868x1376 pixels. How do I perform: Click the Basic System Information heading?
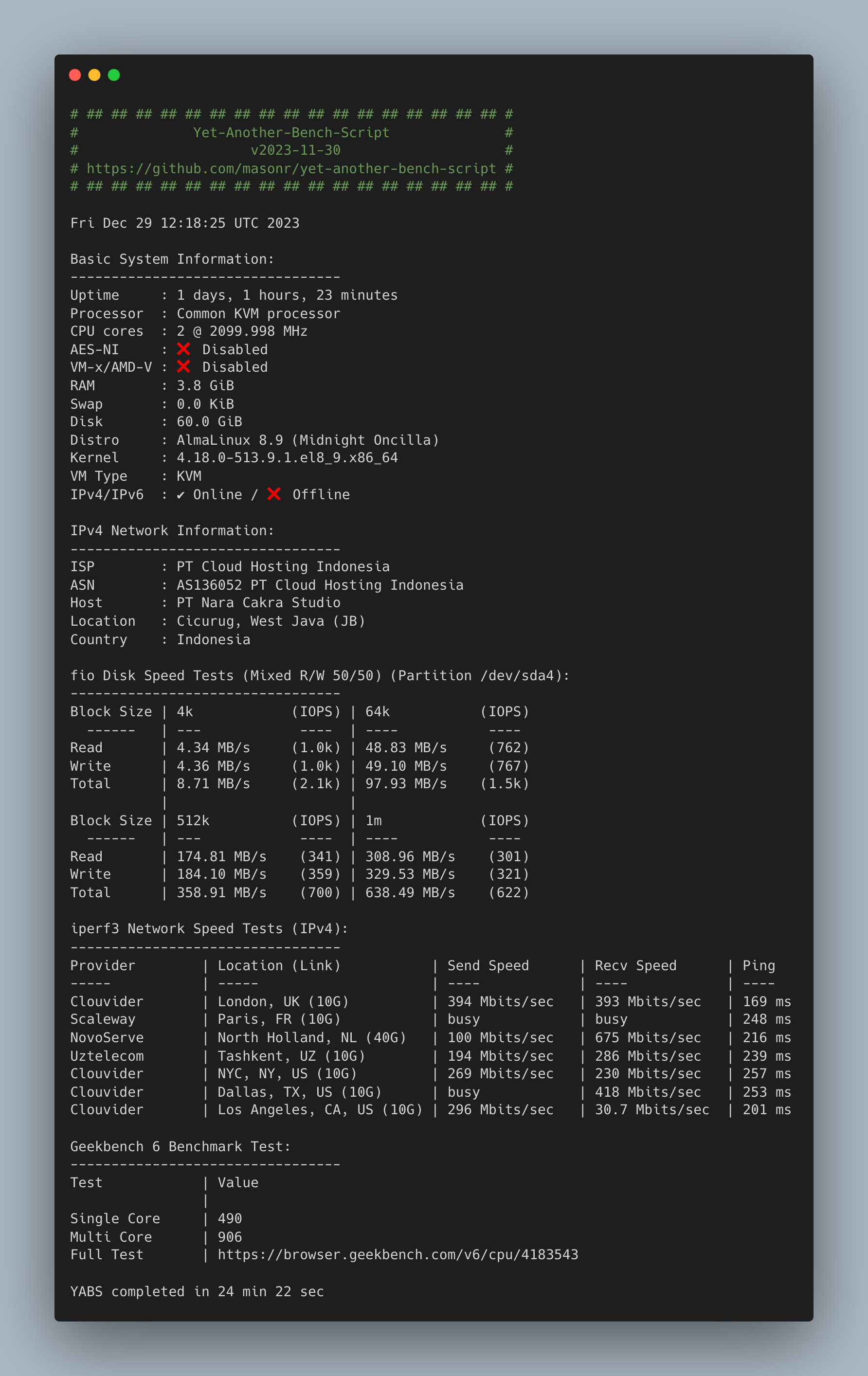[x=172, y=259]
